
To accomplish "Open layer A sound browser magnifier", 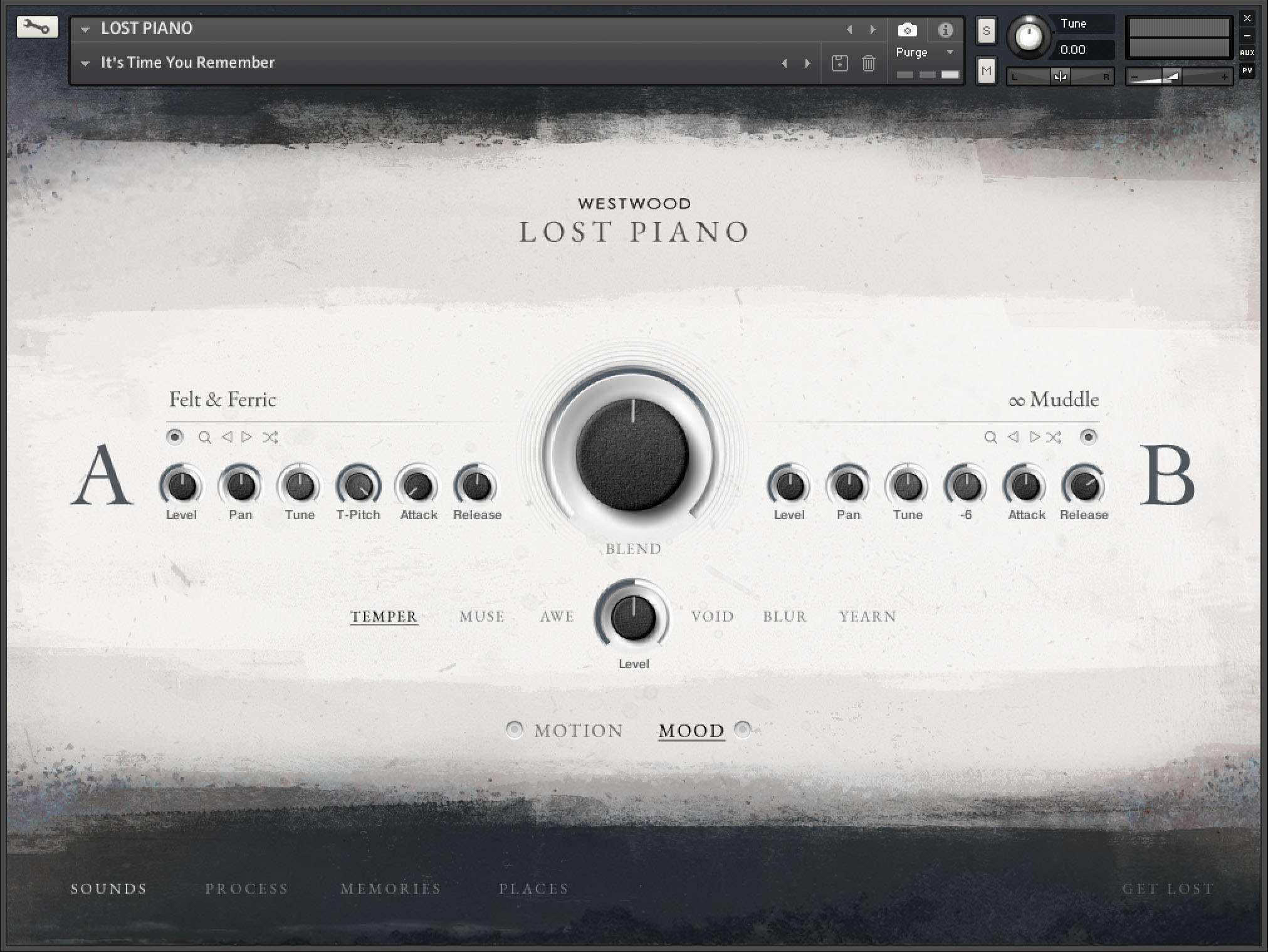I will (204, 437).
